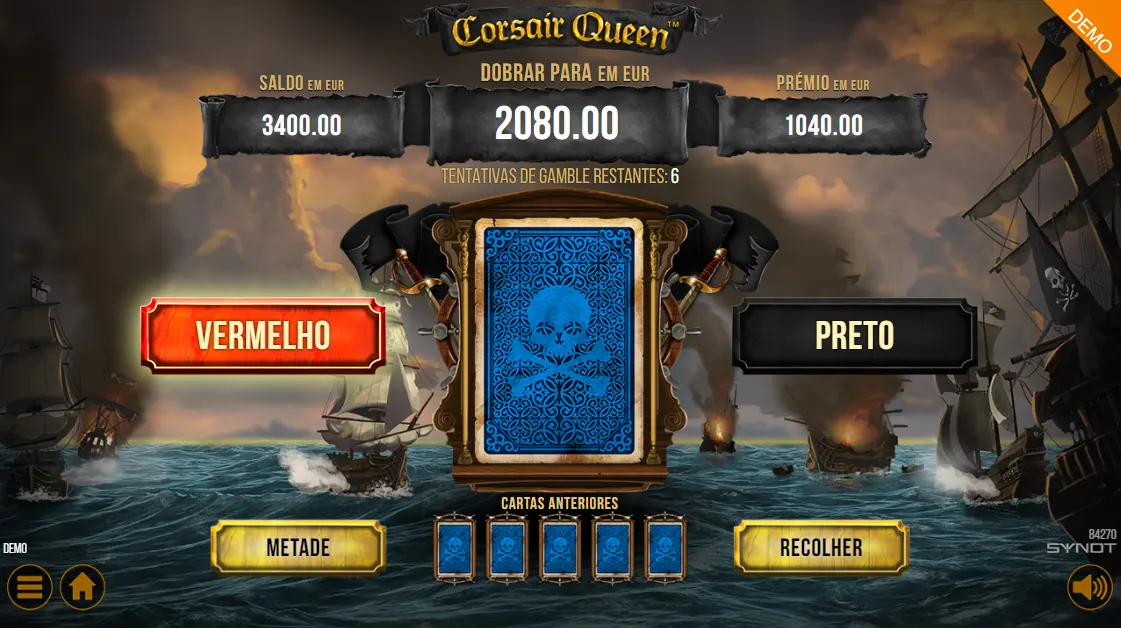This screenshot has width=1121, height=628.
Task: Select the fifth previous card thumbnail
Action: [665, 549]
